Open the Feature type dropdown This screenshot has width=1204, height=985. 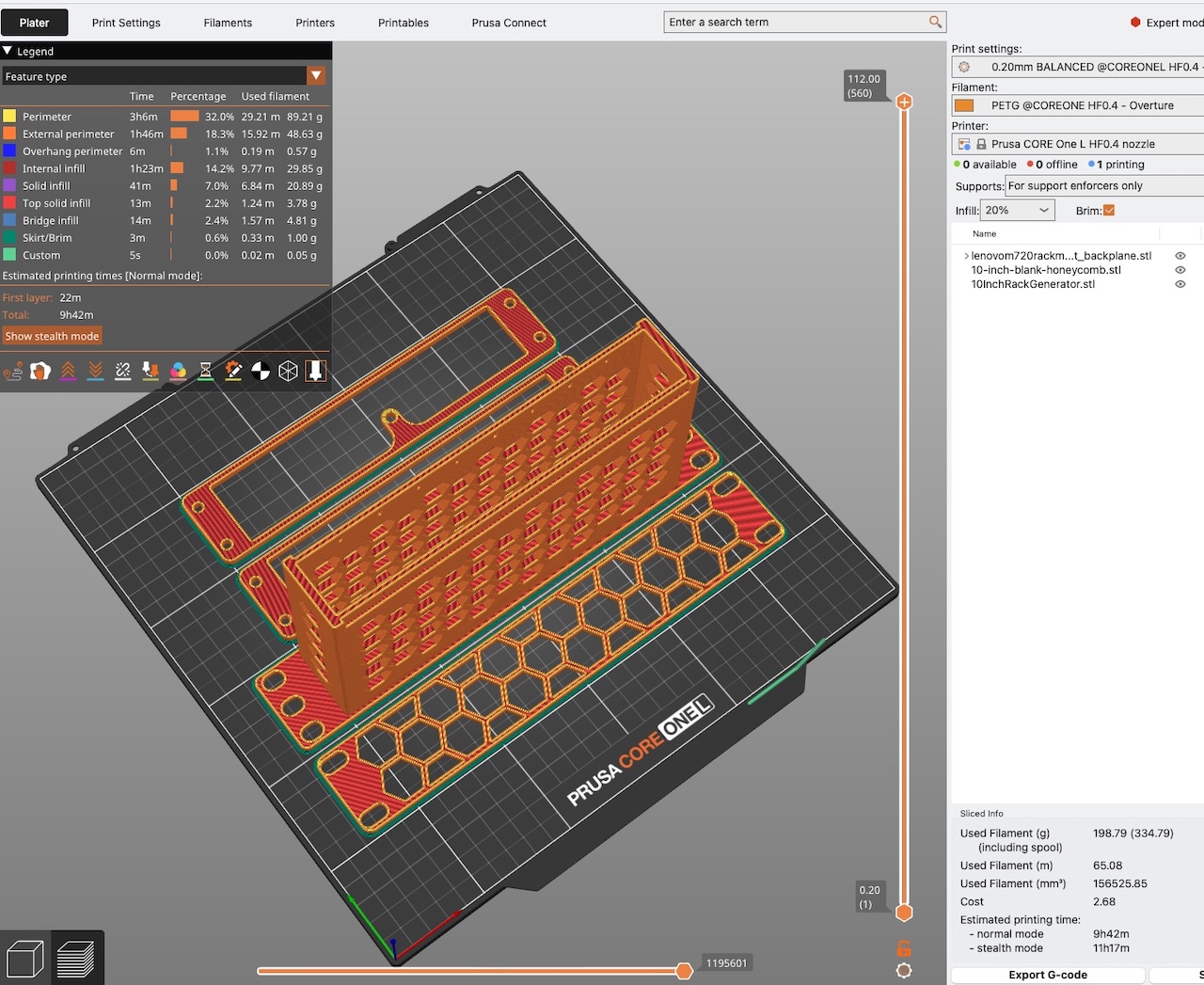pyautogui.click(x=316, y=76)
